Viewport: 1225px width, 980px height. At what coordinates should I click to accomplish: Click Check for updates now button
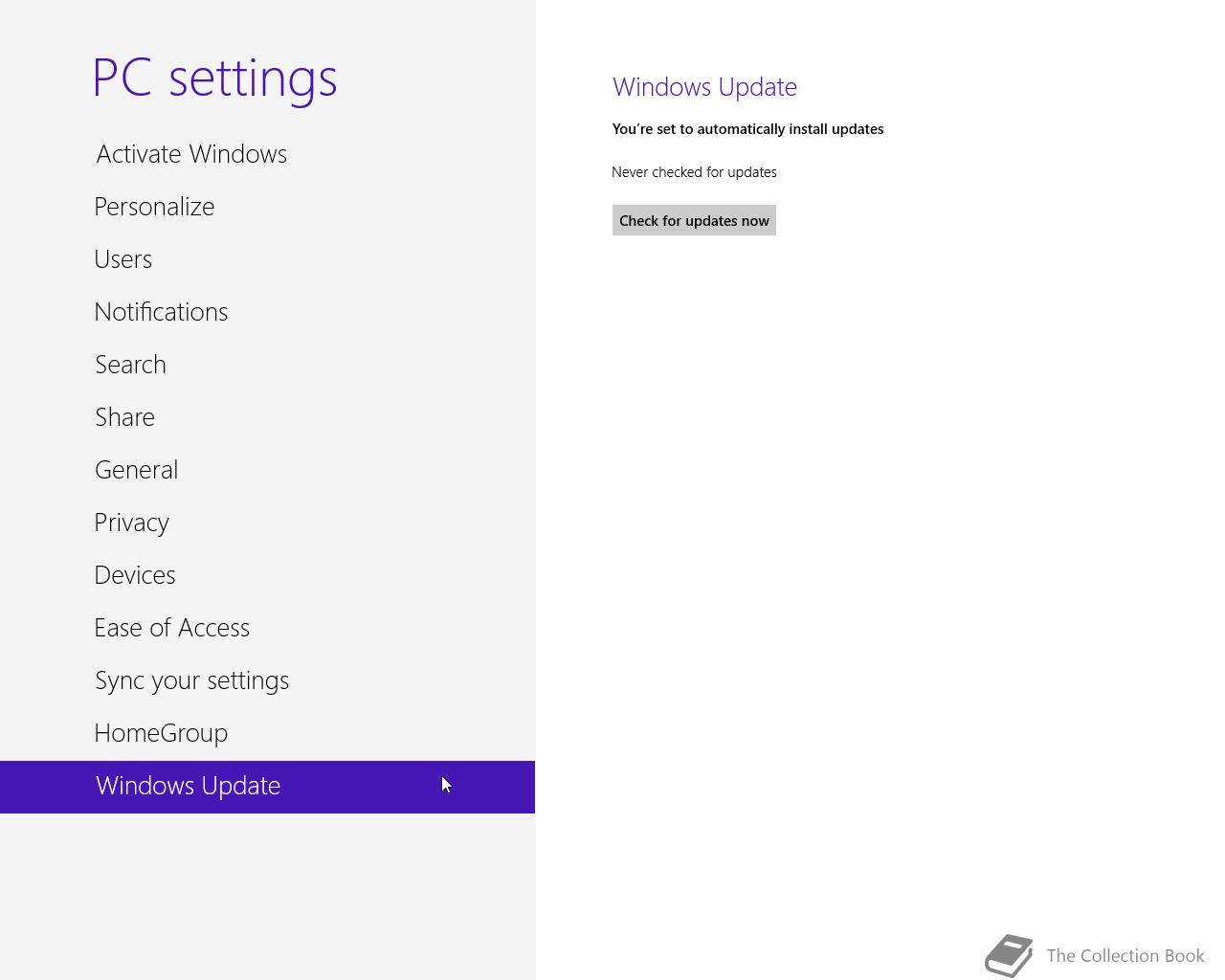(694, 220)
